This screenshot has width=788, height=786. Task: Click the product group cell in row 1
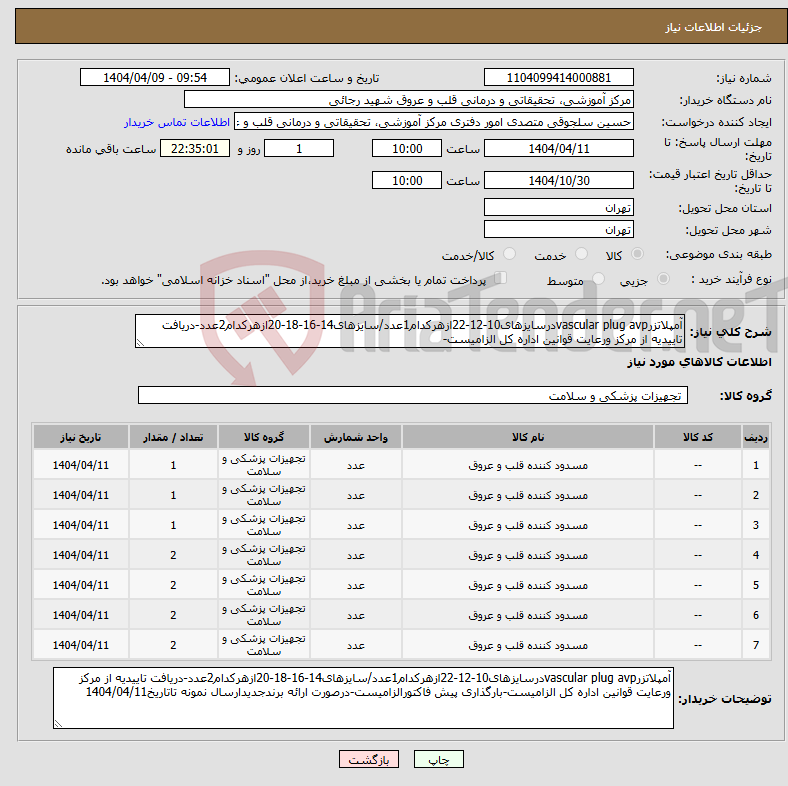264,465
